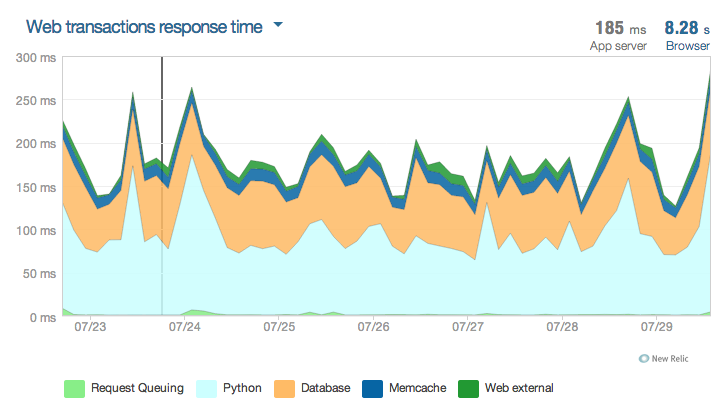The height and width of the screenshot is (410, 726).
Task: Click the 07/27 date label on the axis
Action: coord(468,327)
